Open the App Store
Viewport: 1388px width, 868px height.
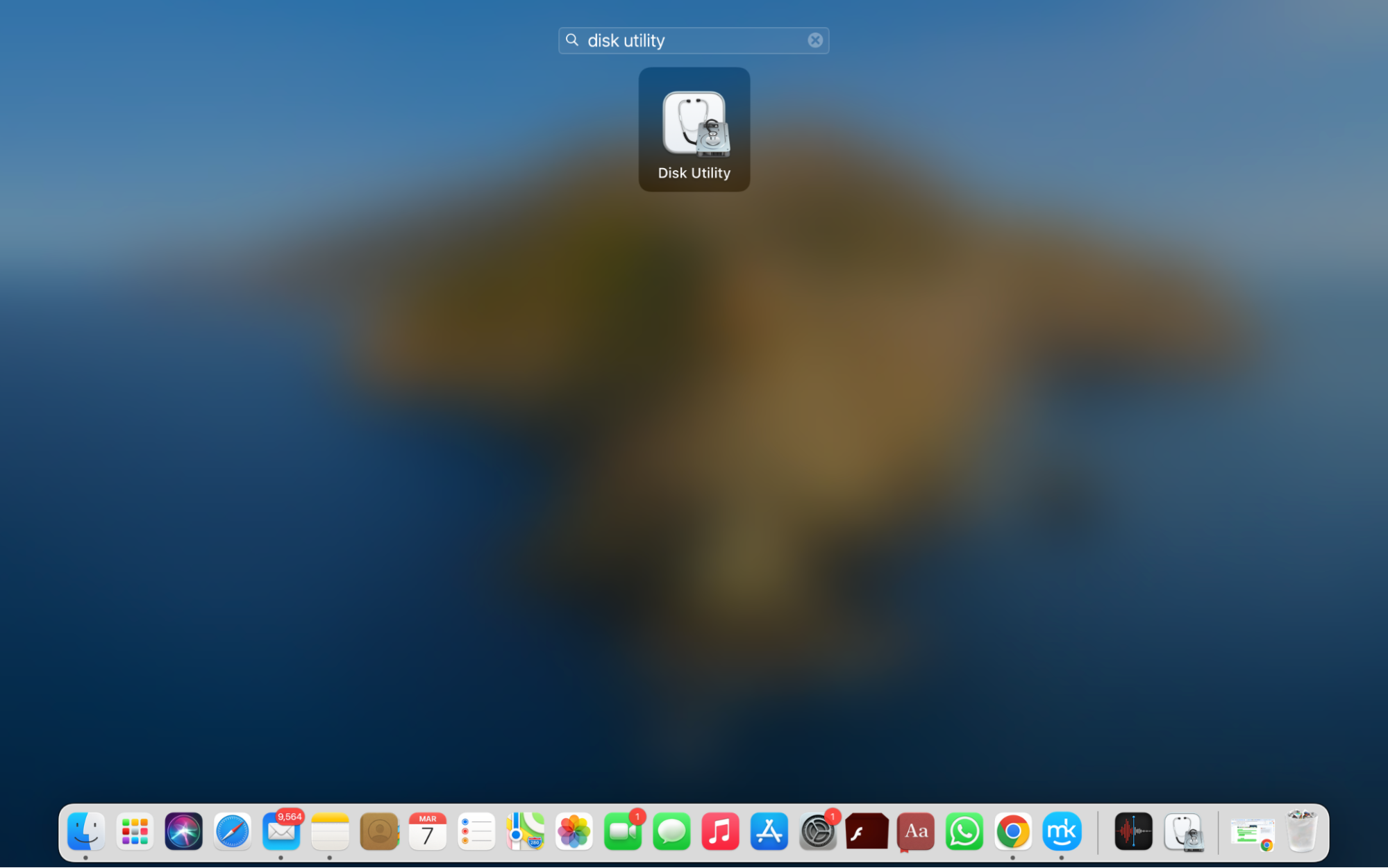tap(769, 831)
